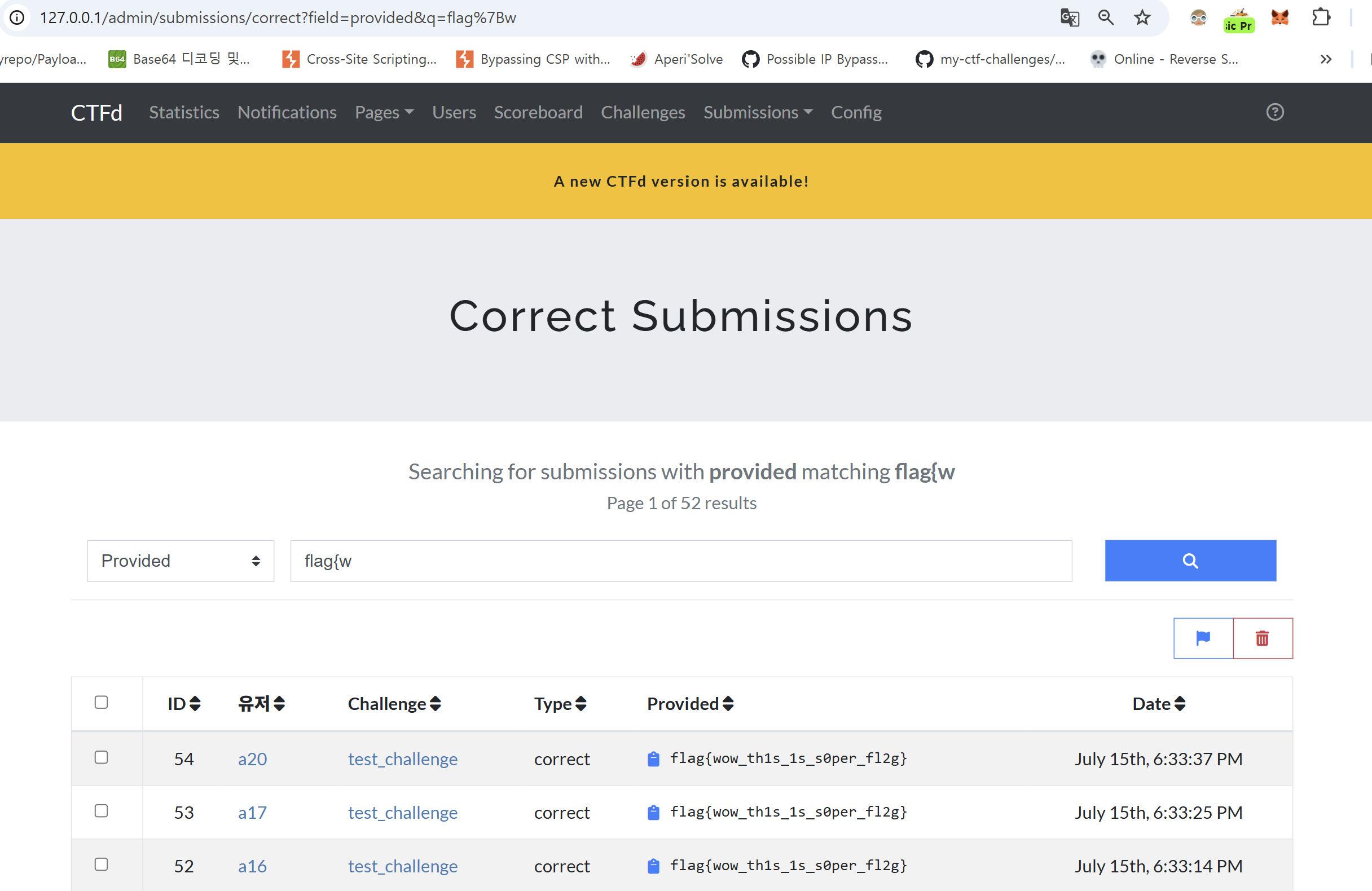Copy the flag via clipboard icon in row 52
This screenshot has height=891, width=1372.
(653, 866)
